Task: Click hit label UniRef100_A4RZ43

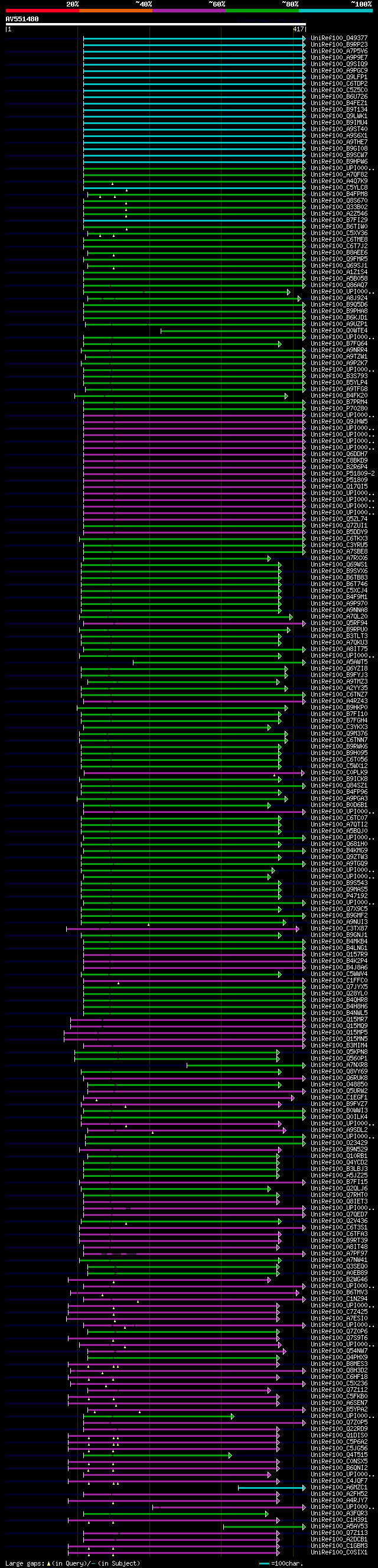Action: tap(339, 701)
